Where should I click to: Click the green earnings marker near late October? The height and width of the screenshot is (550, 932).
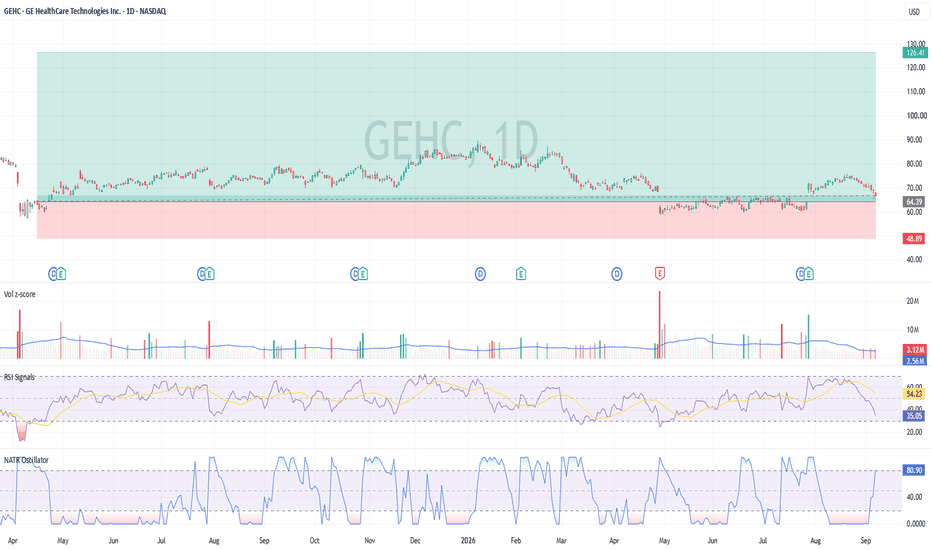tap(363, 274)
